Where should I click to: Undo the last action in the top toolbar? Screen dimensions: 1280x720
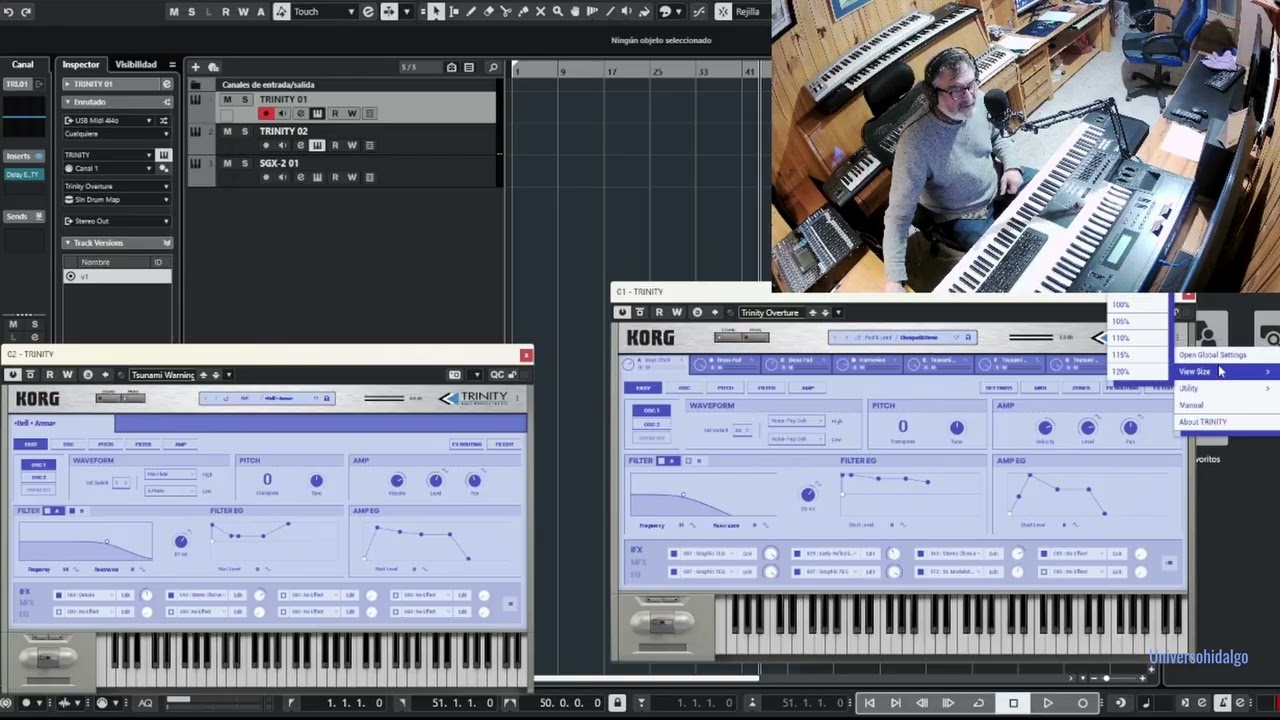click(8, 11)
